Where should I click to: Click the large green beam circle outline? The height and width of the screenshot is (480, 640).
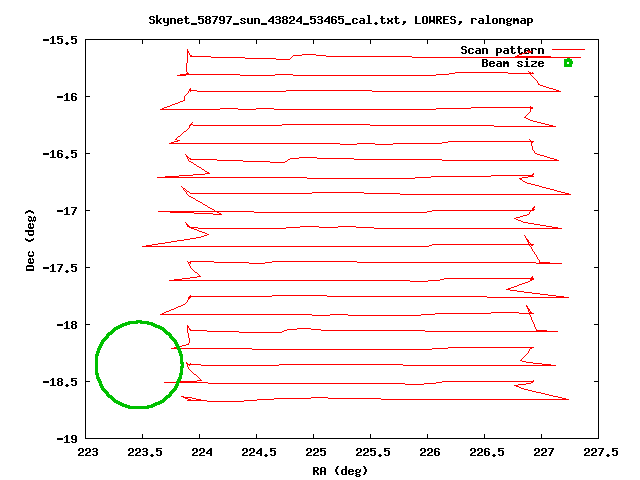(181, 364)
